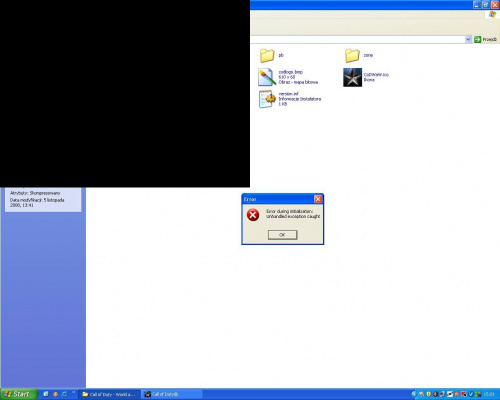Click the blue checkmark tray icon
The width and height of the screenshot is (500, 400).
point(471,394)
